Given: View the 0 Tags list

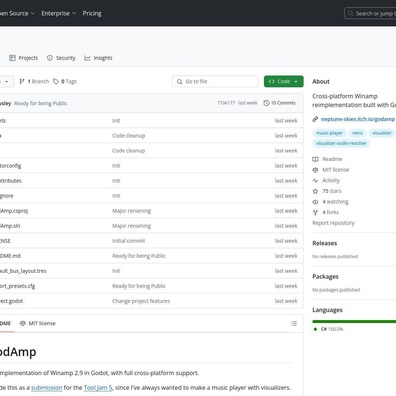Looking at the screenshot, I should tap(65, 81).
